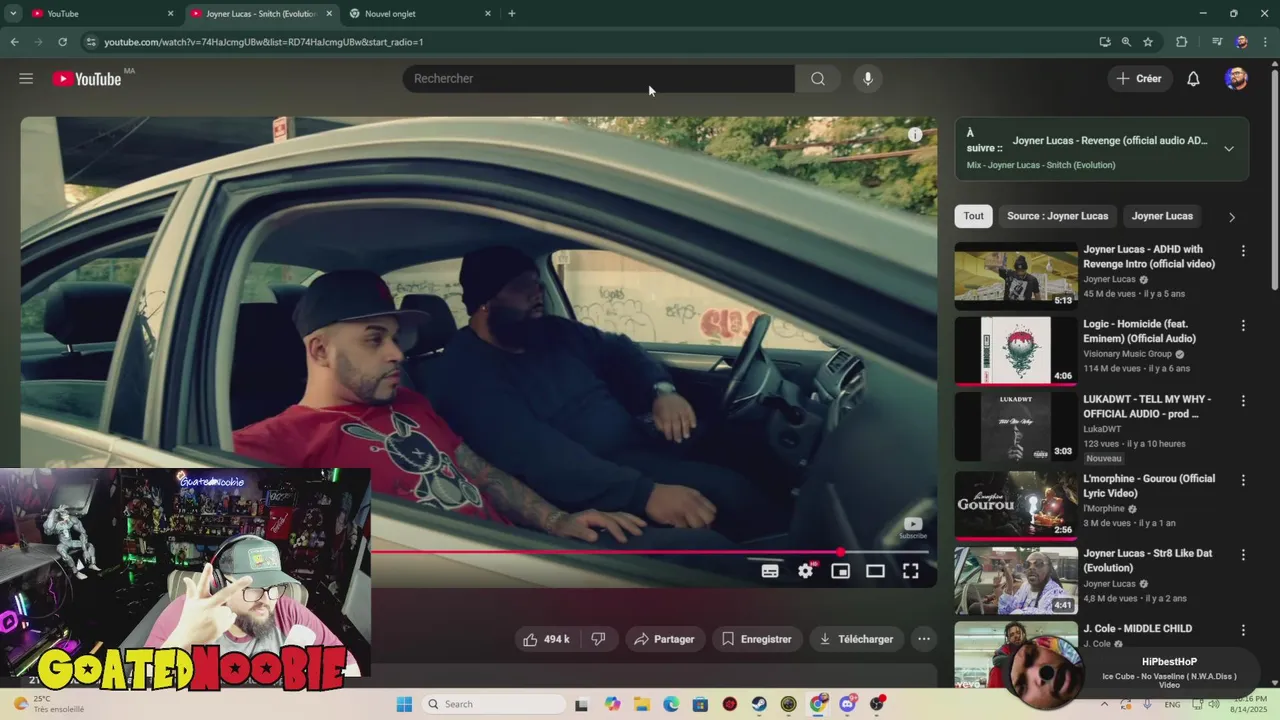1280x720 pixels.
Task: Open the YouTube account avatar menu
Action: [1236, 78]
